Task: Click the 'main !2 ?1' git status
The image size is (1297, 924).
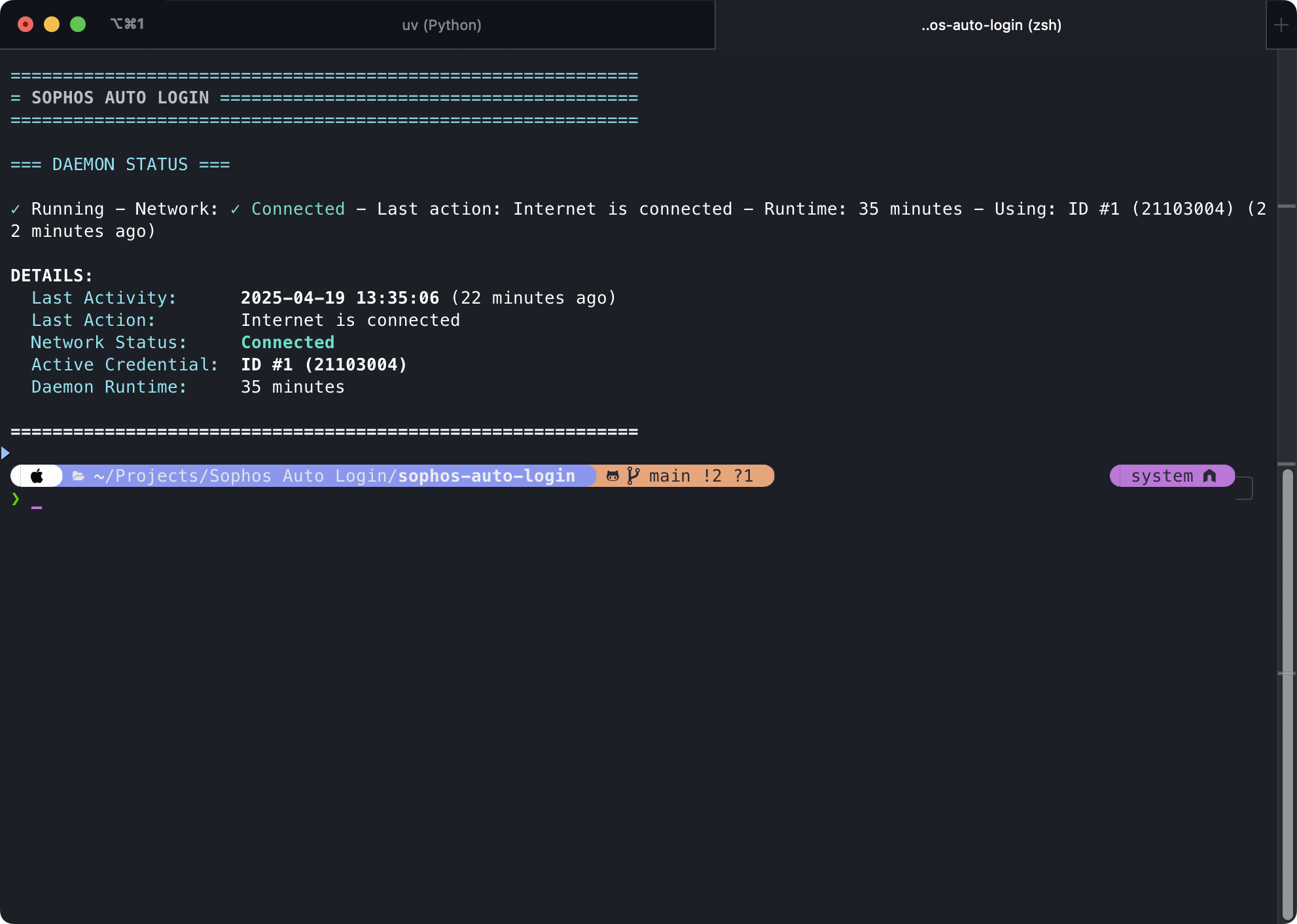Action: (x=702, y=476)
